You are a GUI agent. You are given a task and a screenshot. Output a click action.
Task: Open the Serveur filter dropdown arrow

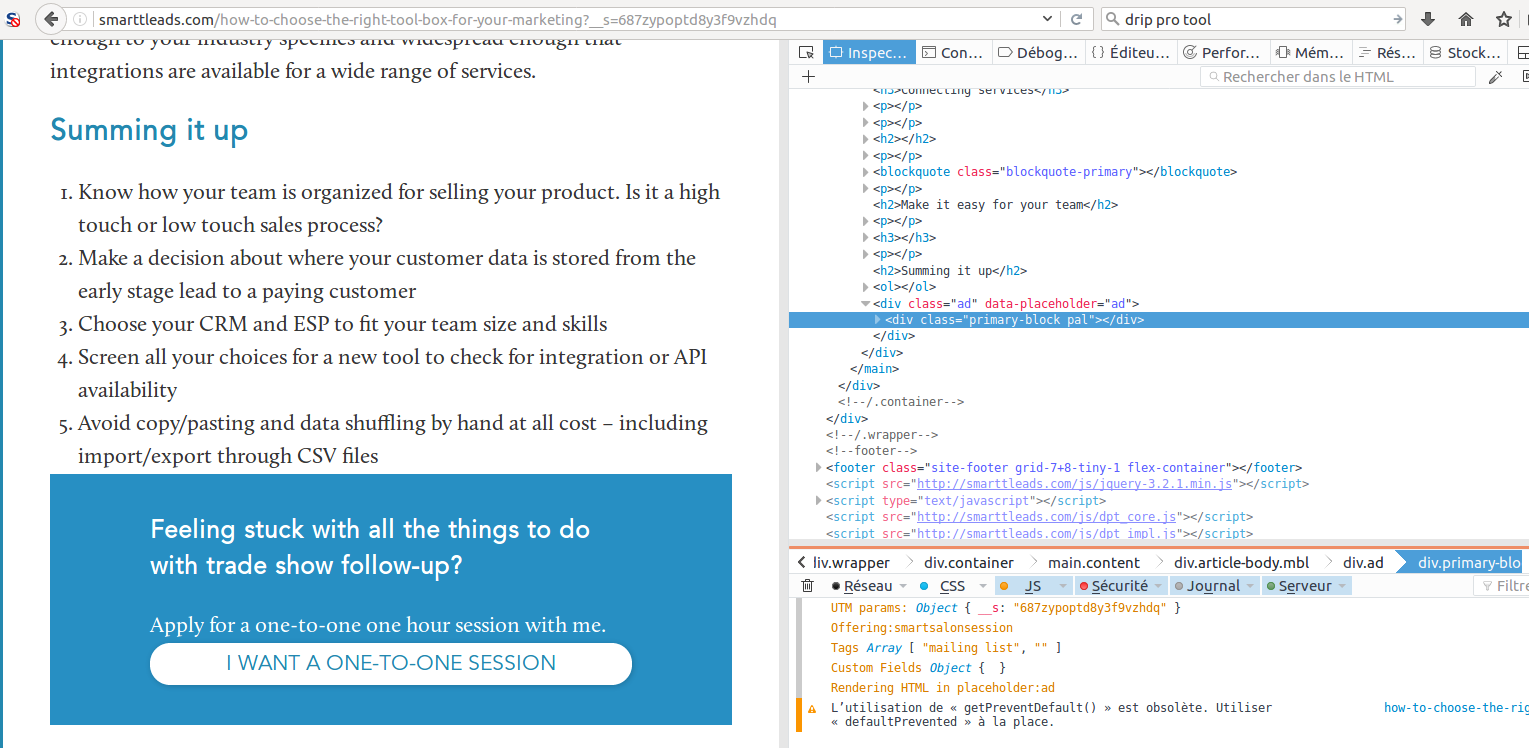click(x=1342, y=586)
